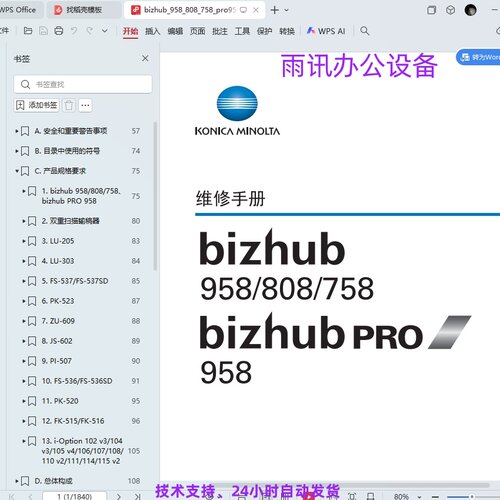The height and width of the screenshot is (500, 500).
Task: Switch to the 转换 ribbon tab
Action: click(x=287, y=31)
